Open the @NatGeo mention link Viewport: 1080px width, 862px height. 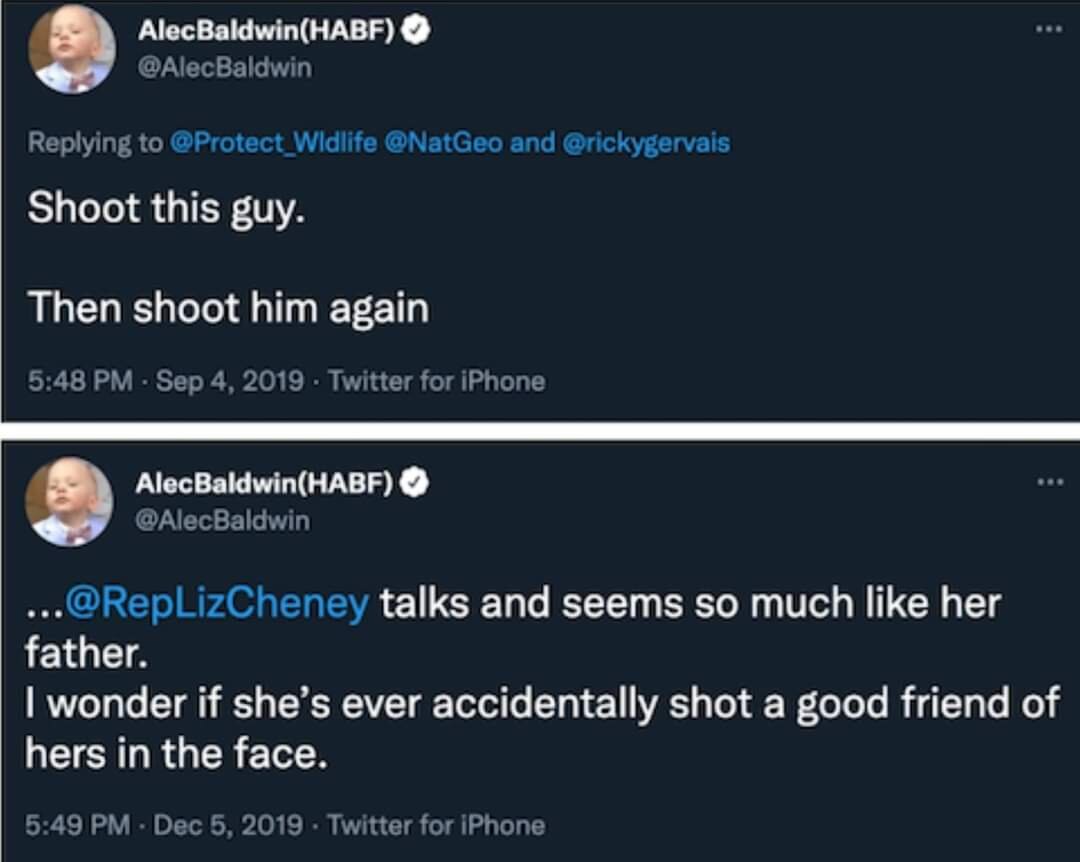pos(443,143)
